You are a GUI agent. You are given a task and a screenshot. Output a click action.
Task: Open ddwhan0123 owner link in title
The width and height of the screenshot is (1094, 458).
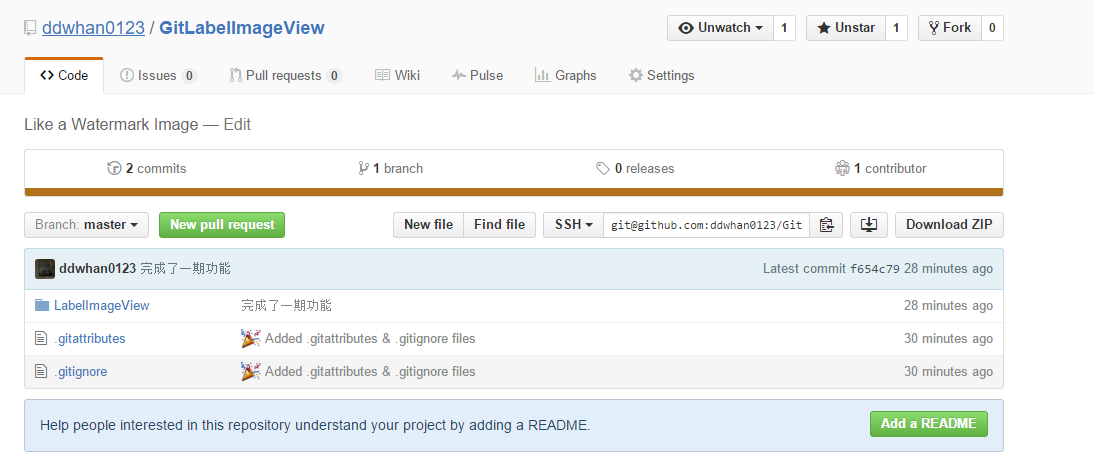(x=93, y=28)
